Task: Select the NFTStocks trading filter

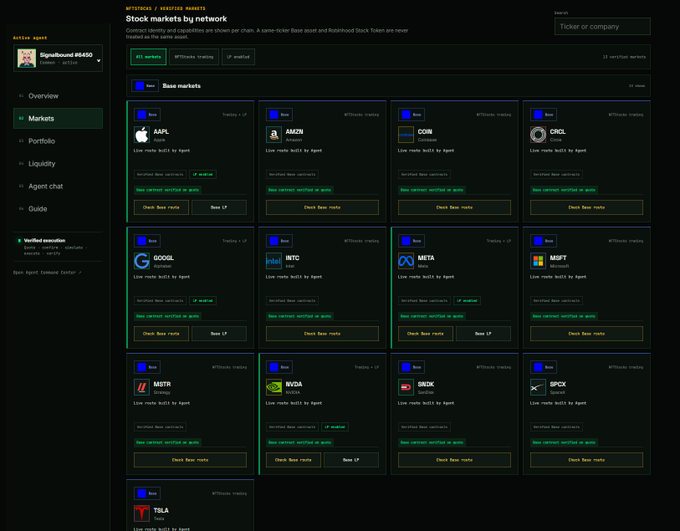Action: click(194, 57)
